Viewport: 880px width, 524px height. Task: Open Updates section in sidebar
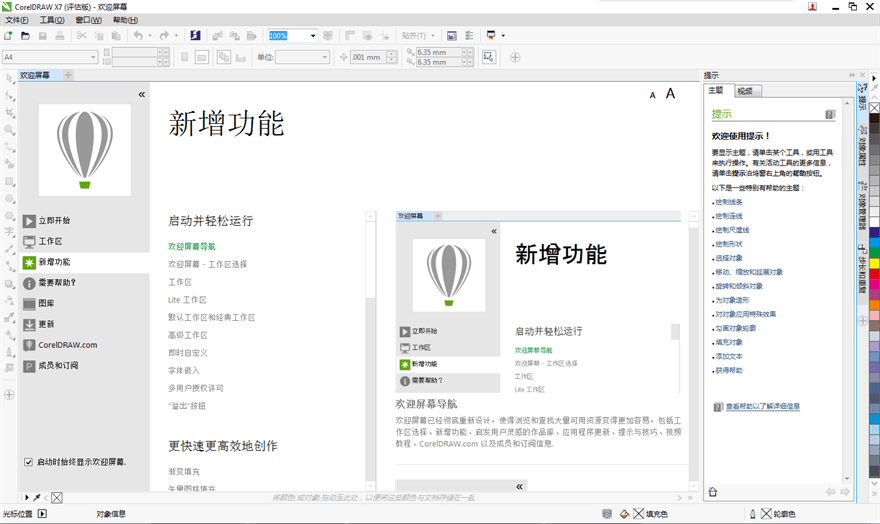[x=38, y=324]
